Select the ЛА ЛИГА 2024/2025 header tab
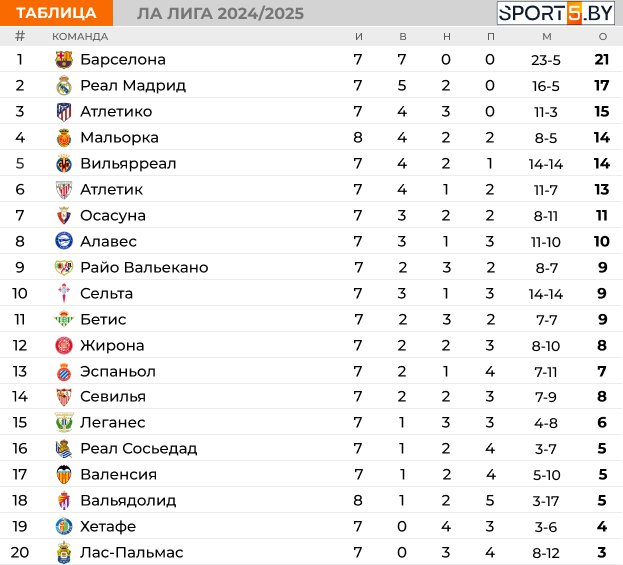This screenshot has height=565, width=623. point(220,13)
